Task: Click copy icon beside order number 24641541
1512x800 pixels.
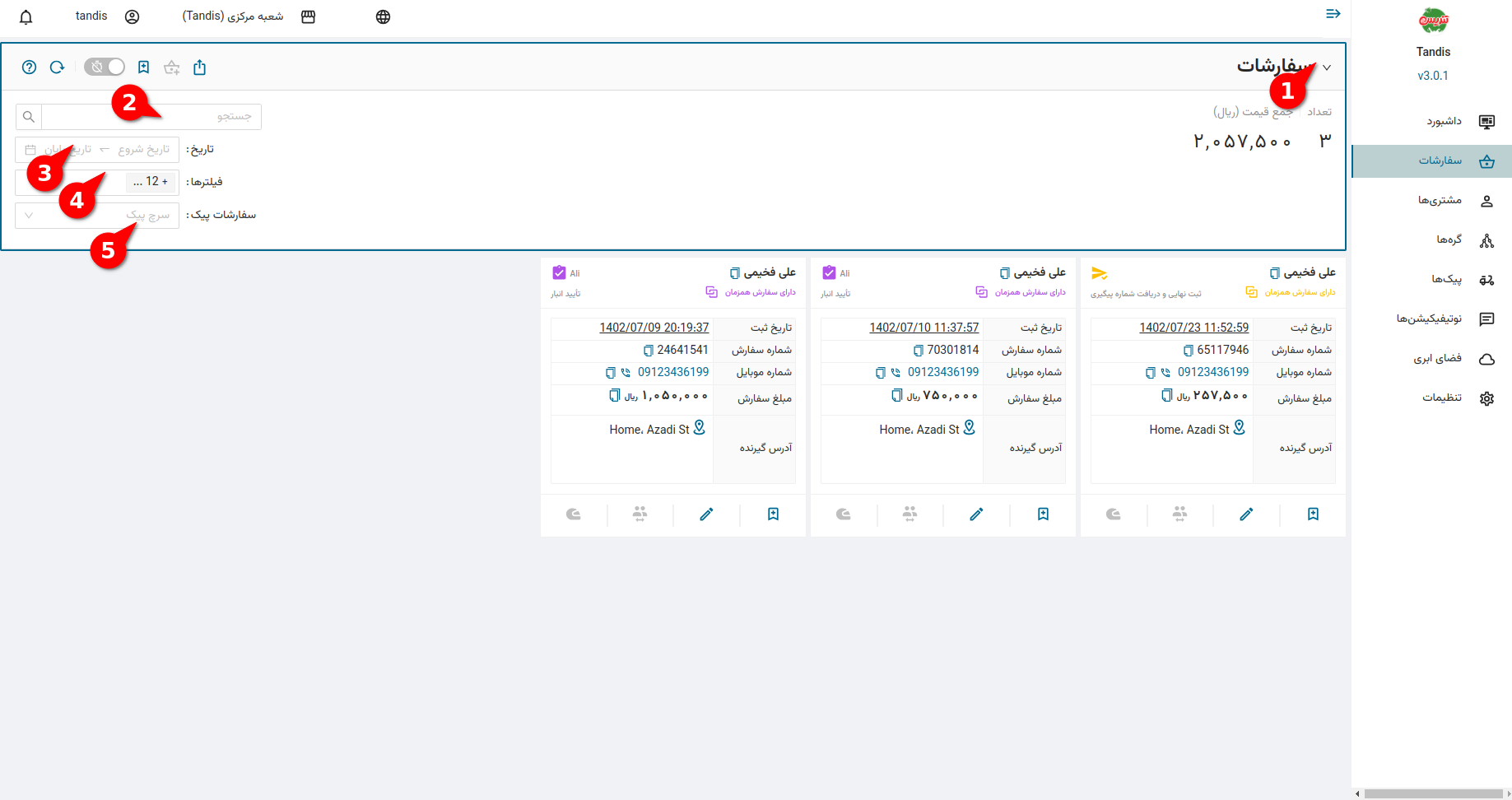Action: click(x=648, y=351)
